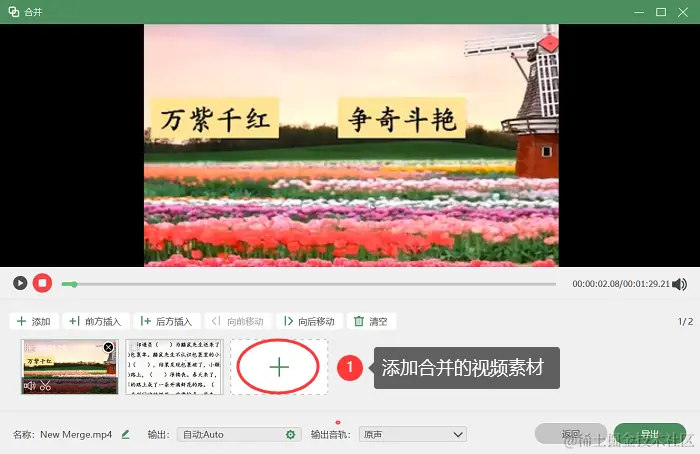Open scissors trim tool on first clip
Screen dimensions: 700x454
click(45, 385)
